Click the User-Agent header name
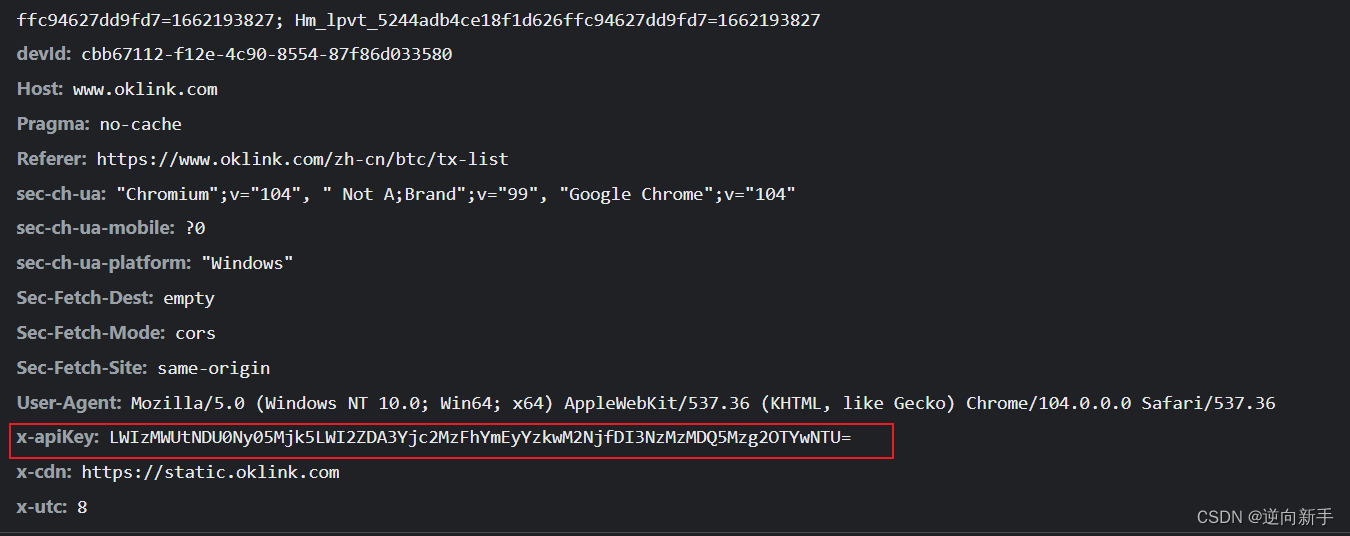This screenshot has width=1350, height=536. [x=70, y=403]
